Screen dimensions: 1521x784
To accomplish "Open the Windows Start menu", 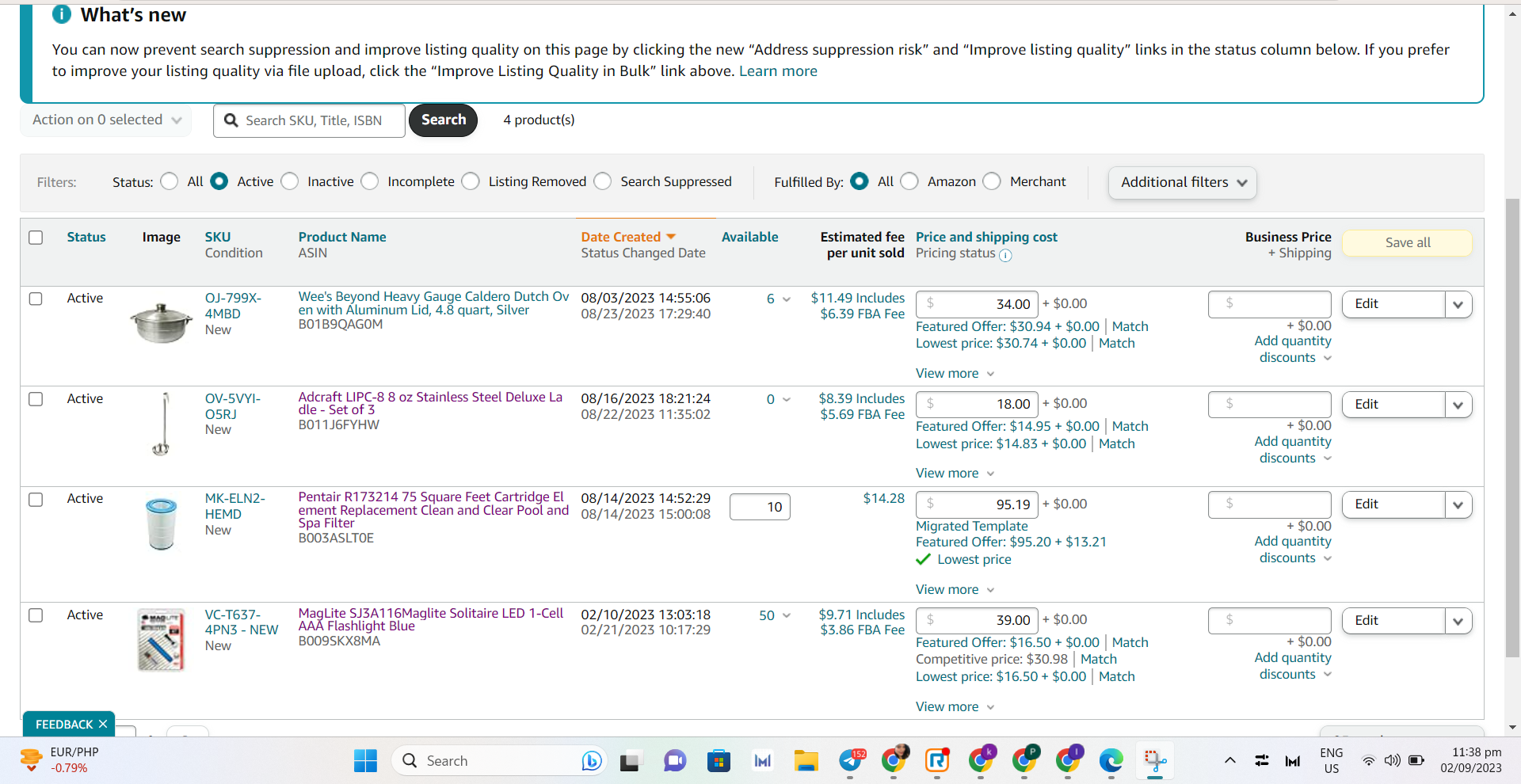I will 365,761.
